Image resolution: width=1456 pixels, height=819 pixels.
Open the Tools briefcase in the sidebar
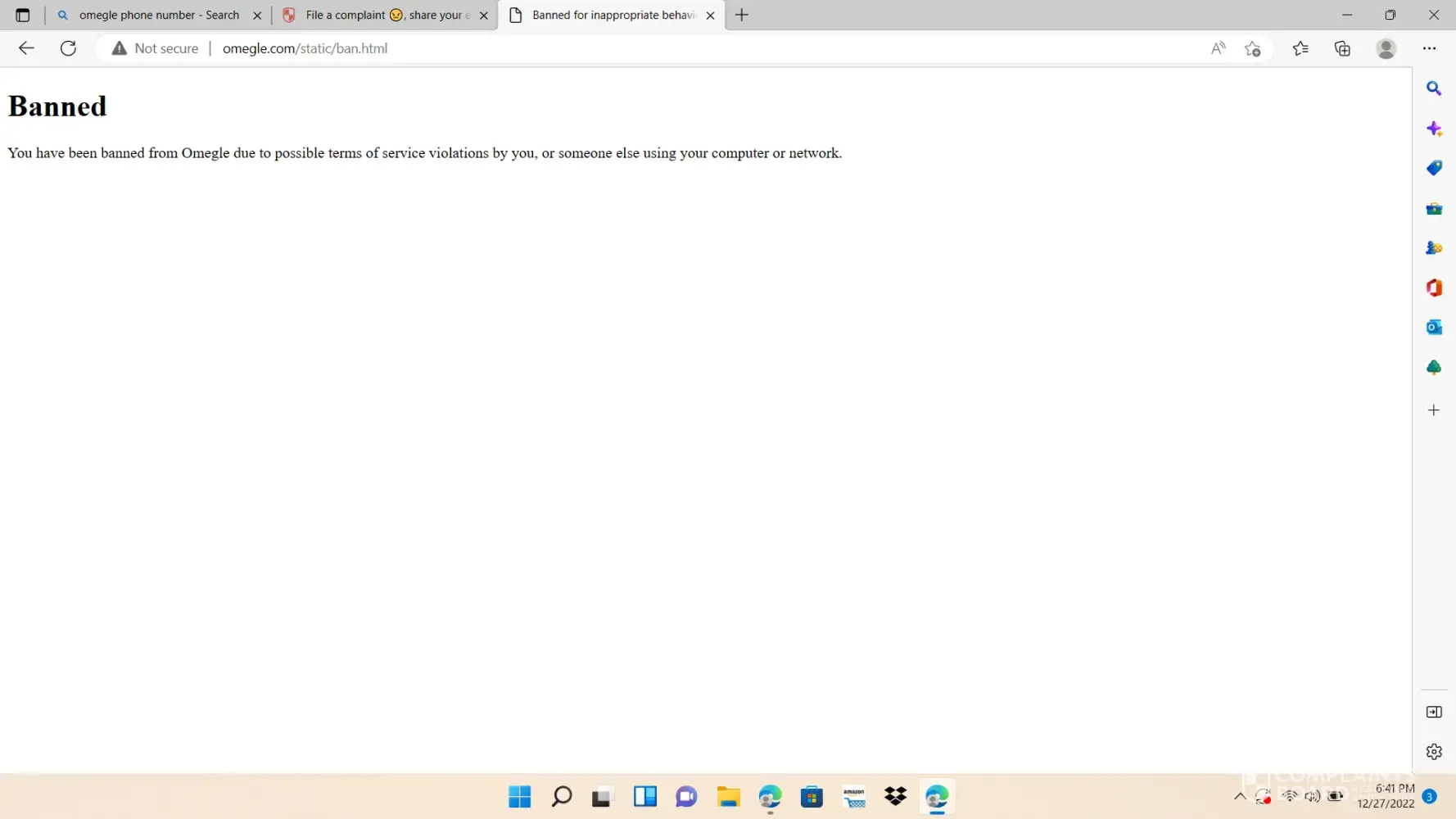coord(1434,209)
